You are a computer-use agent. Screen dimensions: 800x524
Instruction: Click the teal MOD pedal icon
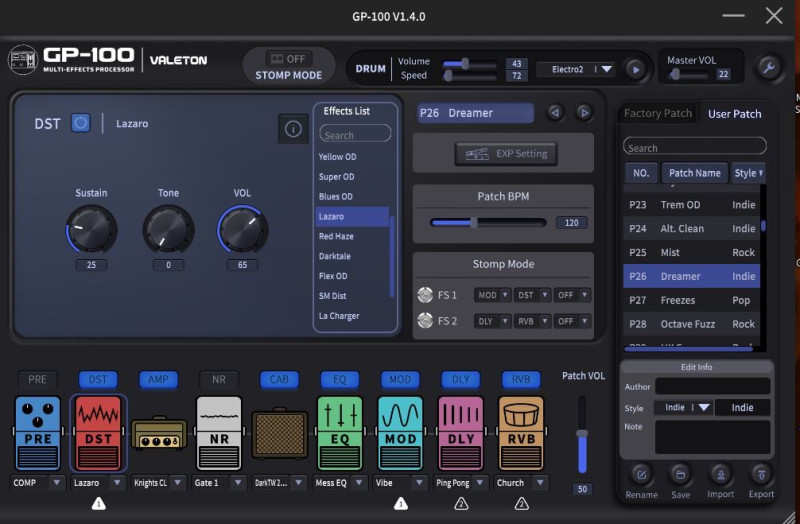[401, 433]
